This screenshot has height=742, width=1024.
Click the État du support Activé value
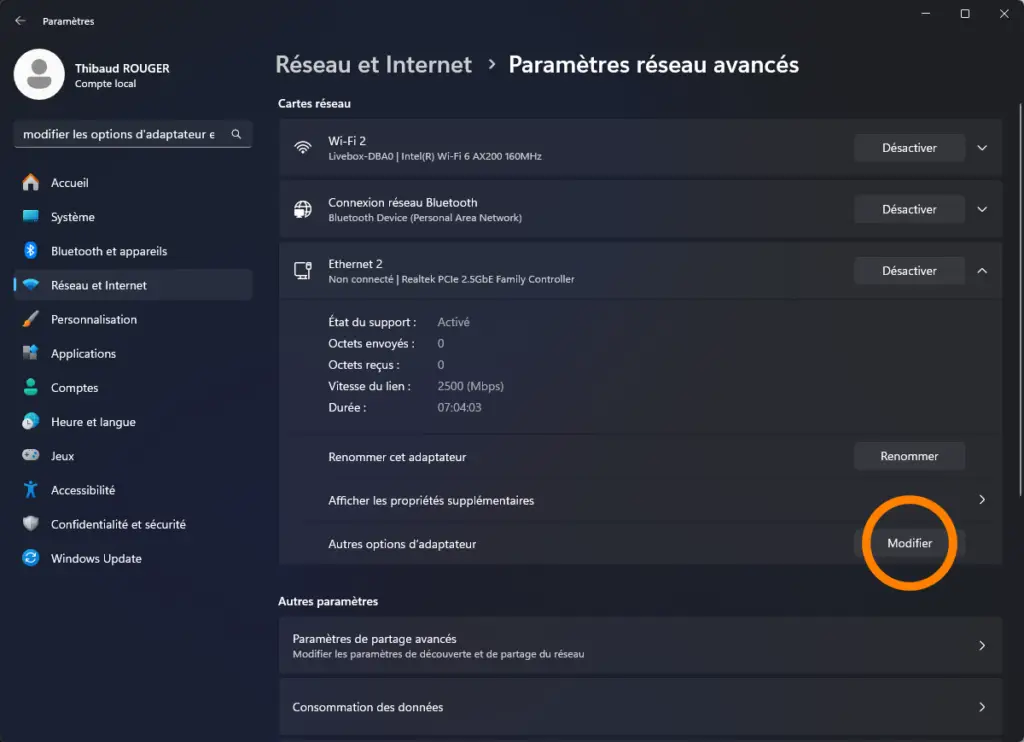(x=453, y=322)
